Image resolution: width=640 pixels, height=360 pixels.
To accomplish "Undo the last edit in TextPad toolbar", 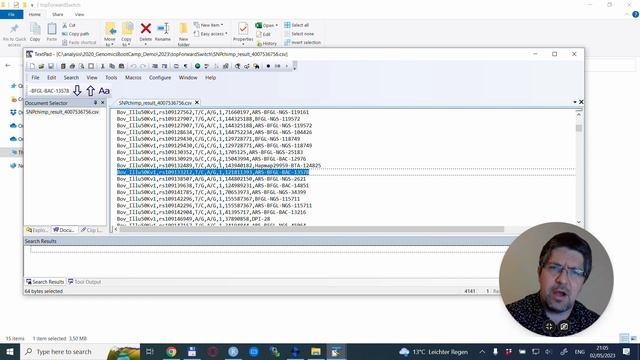I will click(133, 66).
